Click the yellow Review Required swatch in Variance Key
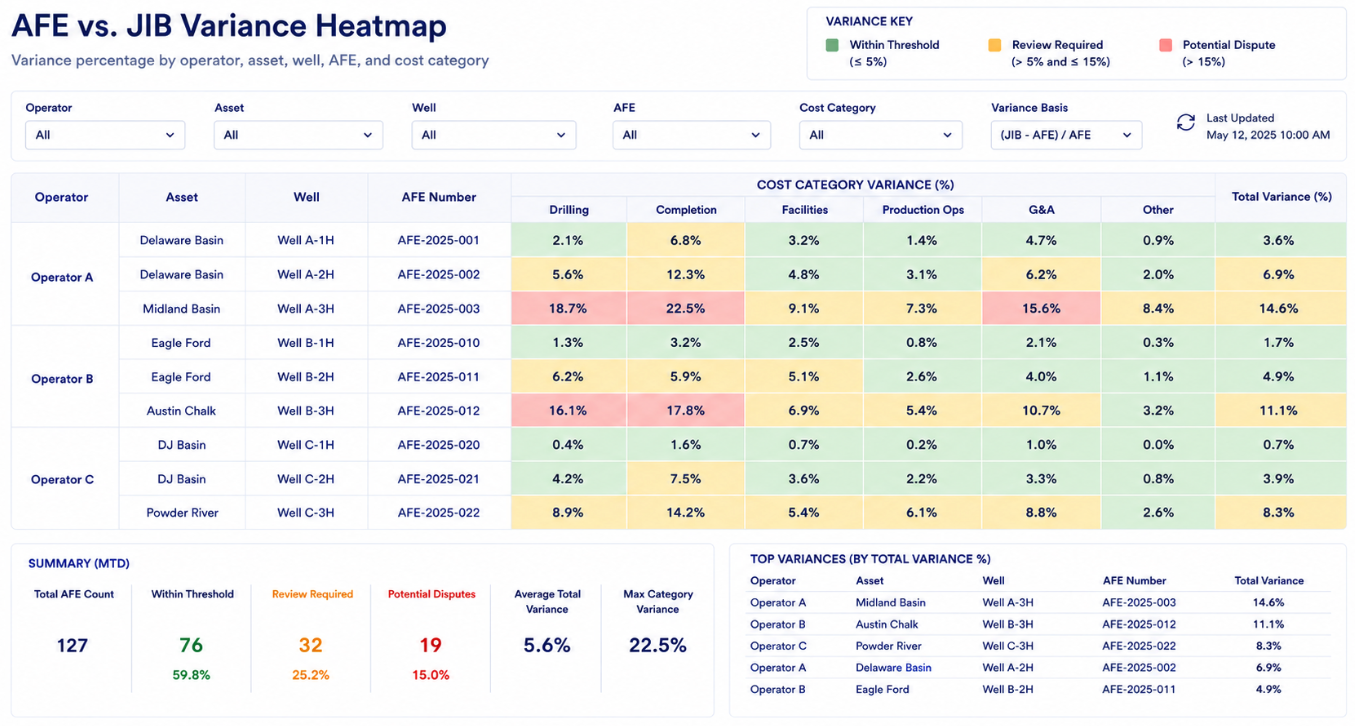 (994, 45)
